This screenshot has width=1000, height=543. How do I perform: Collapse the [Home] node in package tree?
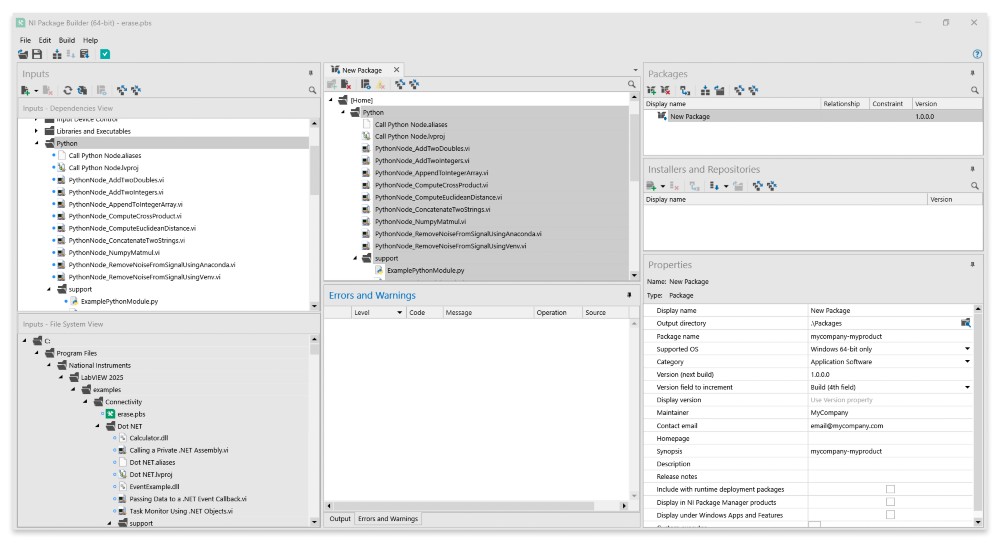(331, 100)
